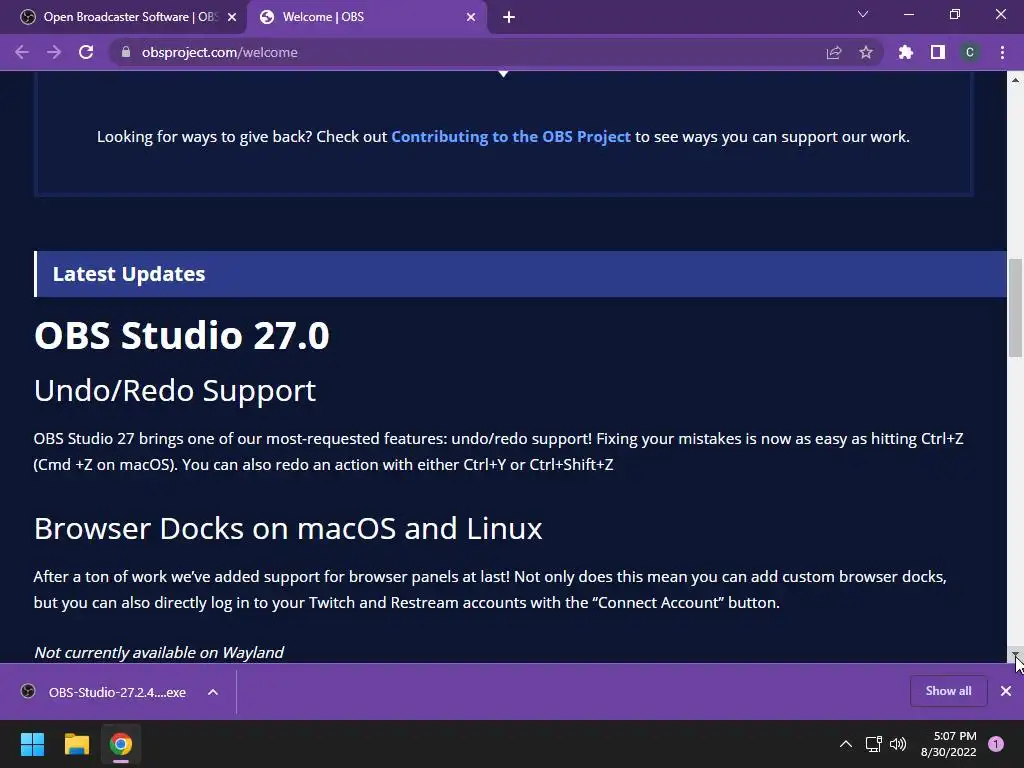This screenshot has width=1024, height=768.
Task: Open Contributing to the OBS Project link
Action: point(511,136)
